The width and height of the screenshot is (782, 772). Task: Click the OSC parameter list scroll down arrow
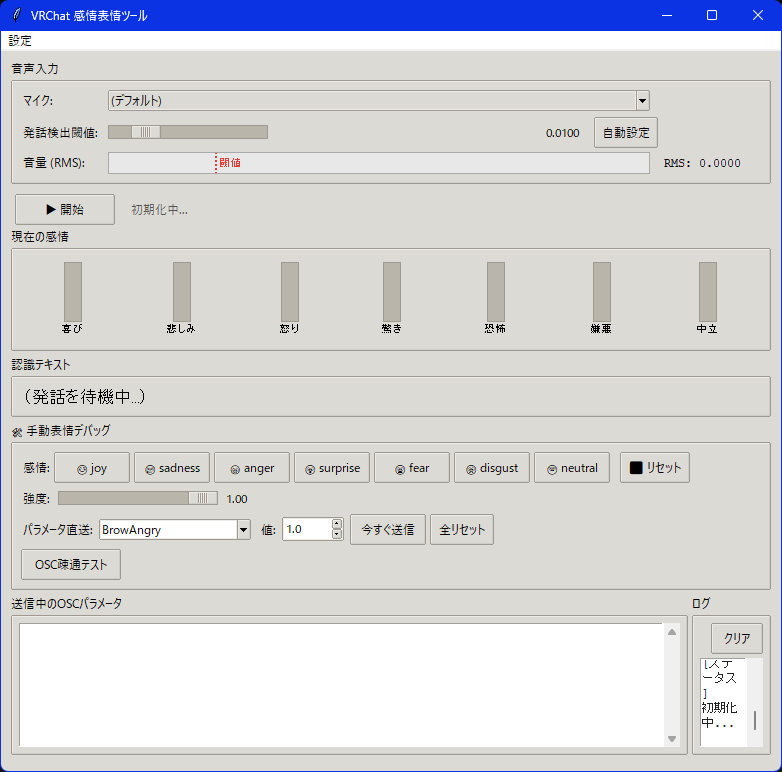pos(672,739)
